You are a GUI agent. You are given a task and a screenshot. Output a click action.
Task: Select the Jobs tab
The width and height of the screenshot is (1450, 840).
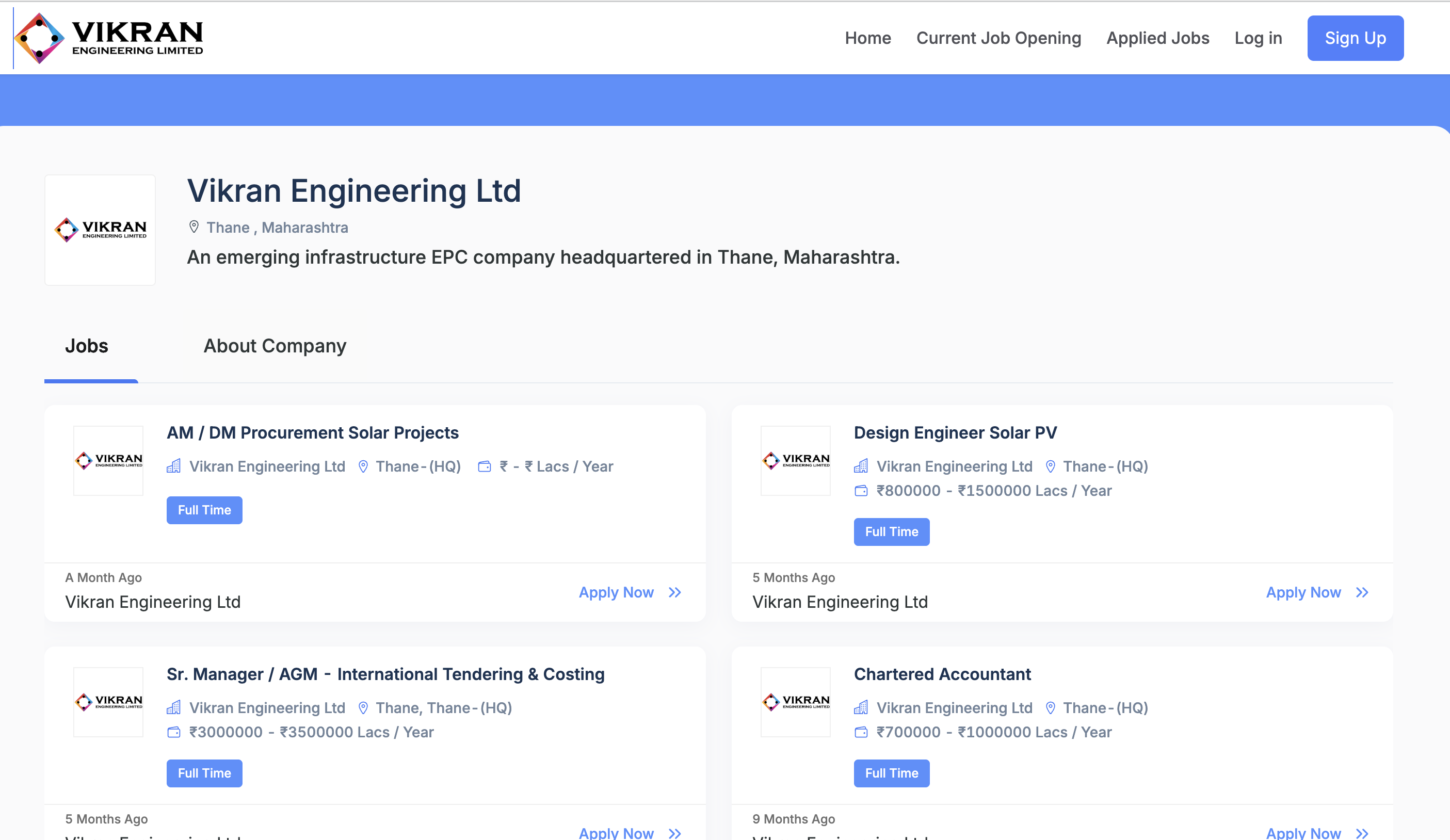(x=87, y=346)
